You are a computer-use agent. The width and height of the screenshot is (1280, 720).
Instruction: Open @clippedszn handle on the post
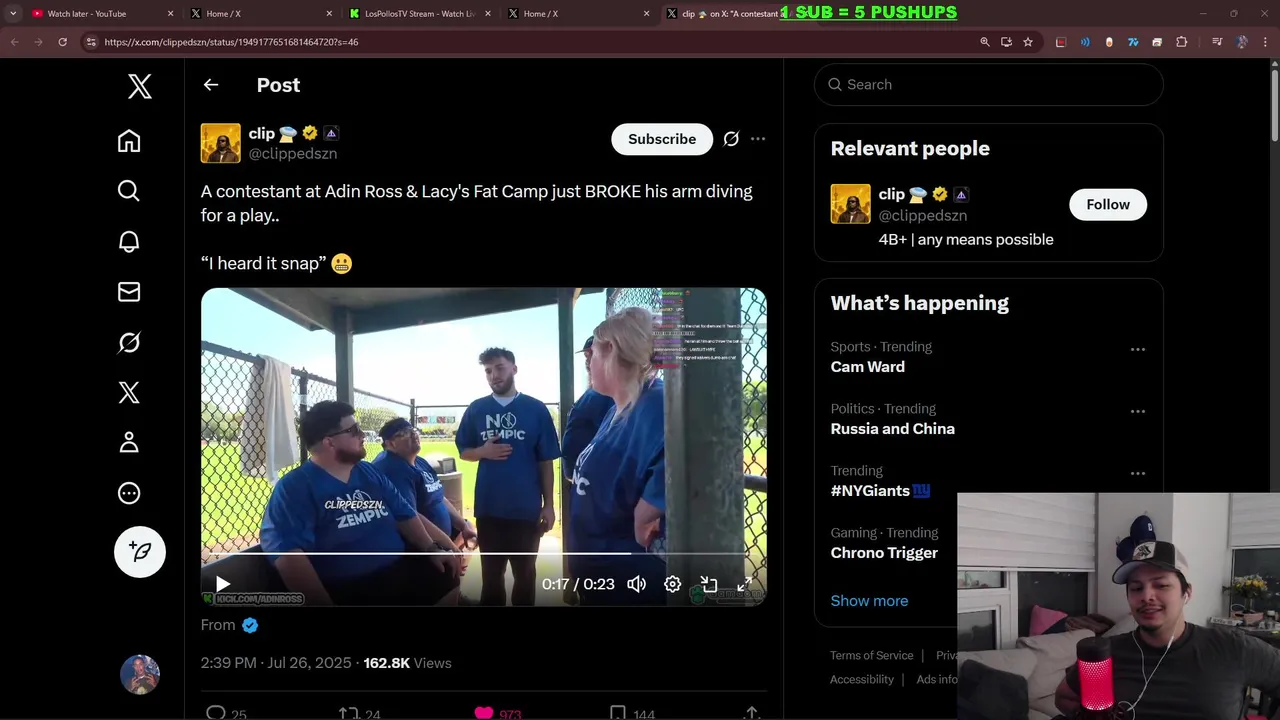coord(292,154)
